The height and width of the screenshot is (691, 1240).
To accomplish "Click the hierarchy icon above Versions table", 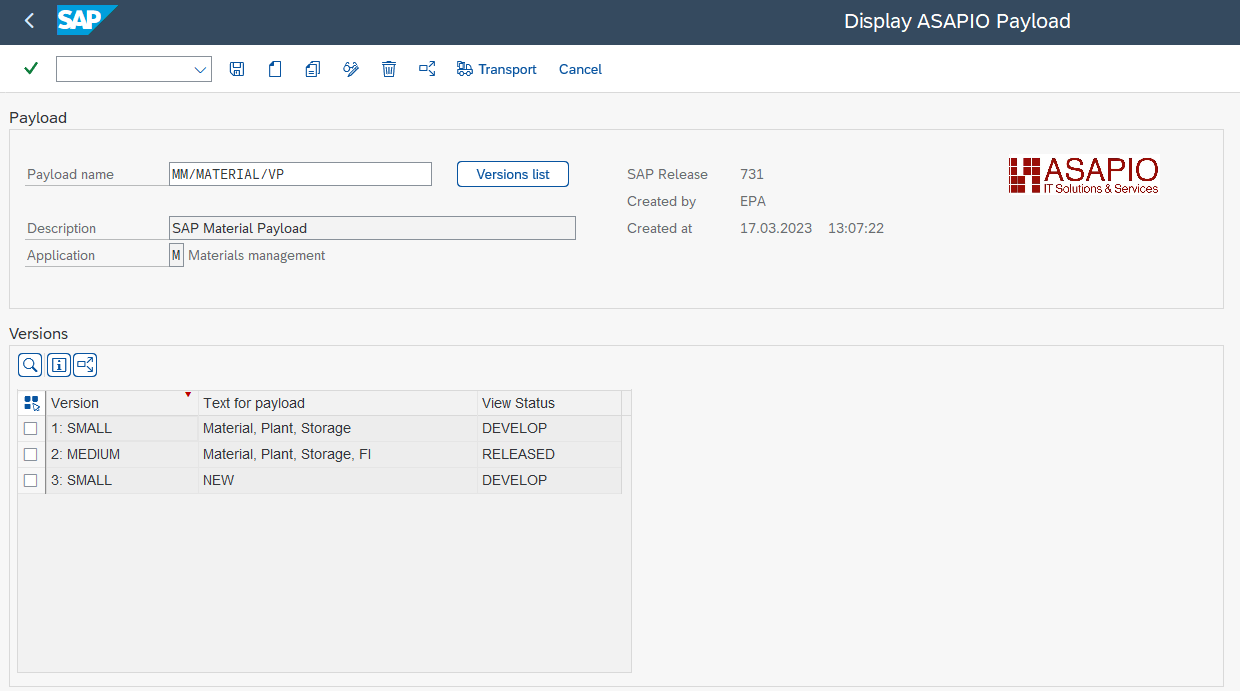I will (x=85, y=365).
